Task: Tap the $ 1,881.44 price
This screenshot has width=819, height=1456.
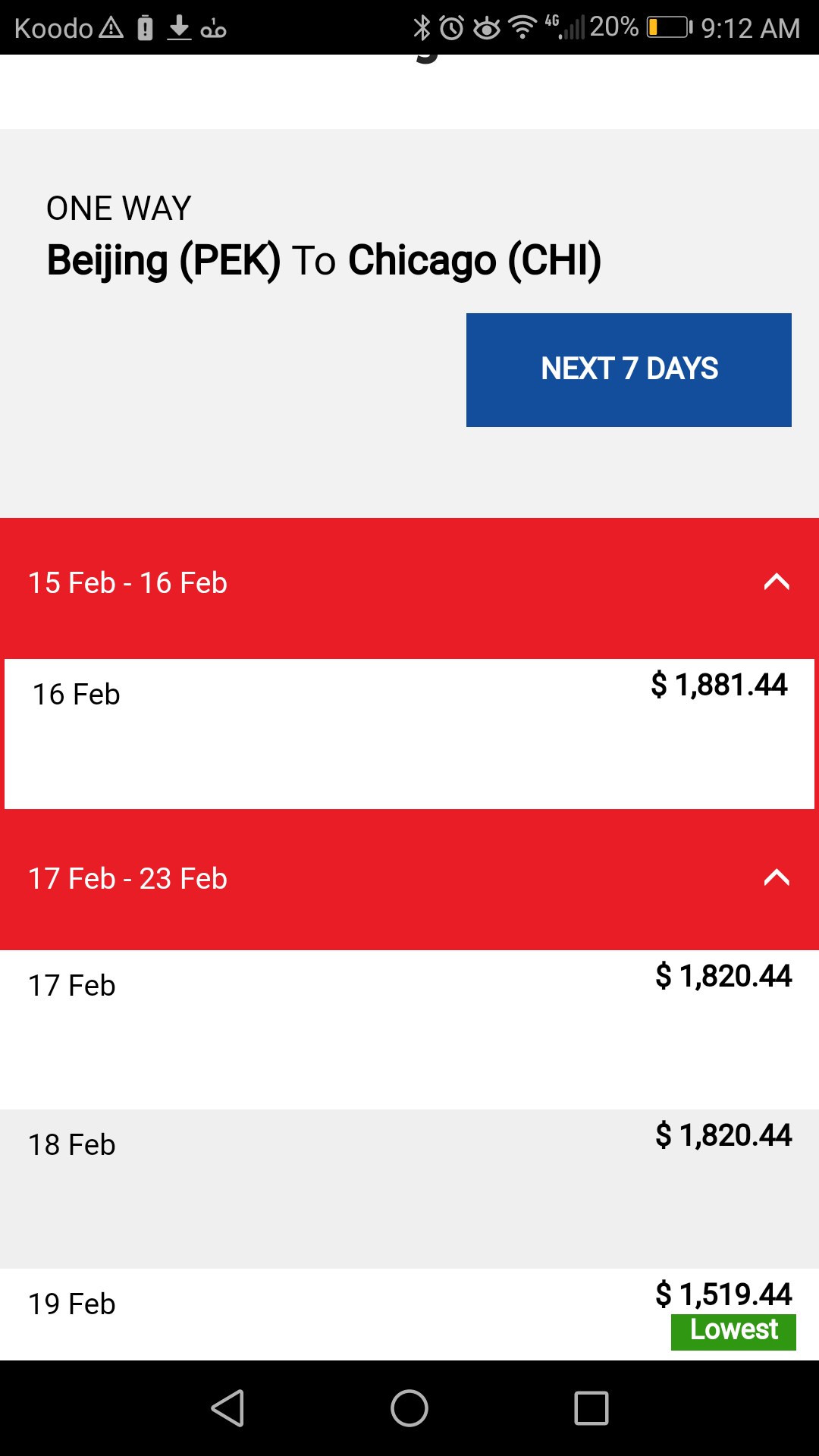Action: (x=719, y=685)
